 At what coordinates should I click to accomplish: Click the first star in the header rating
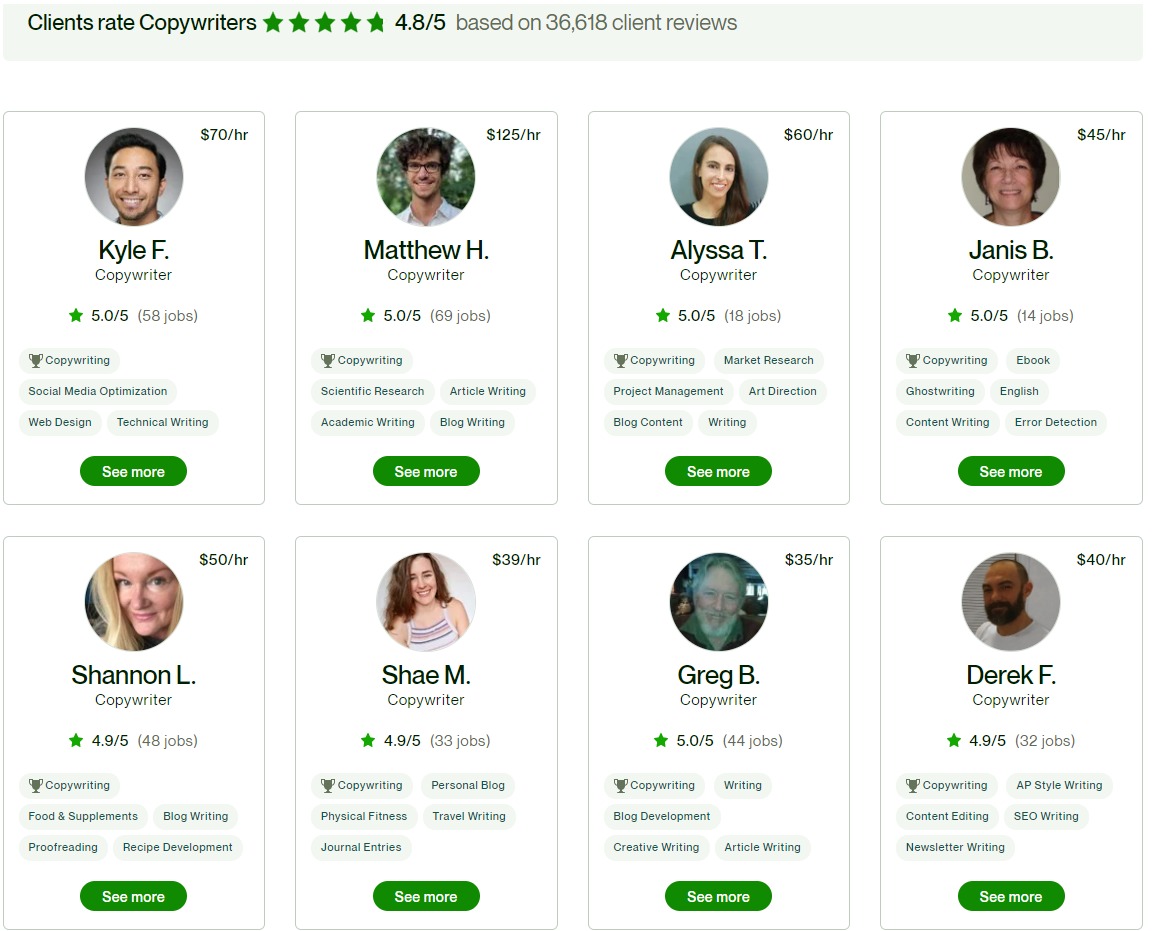pos(273,23)
